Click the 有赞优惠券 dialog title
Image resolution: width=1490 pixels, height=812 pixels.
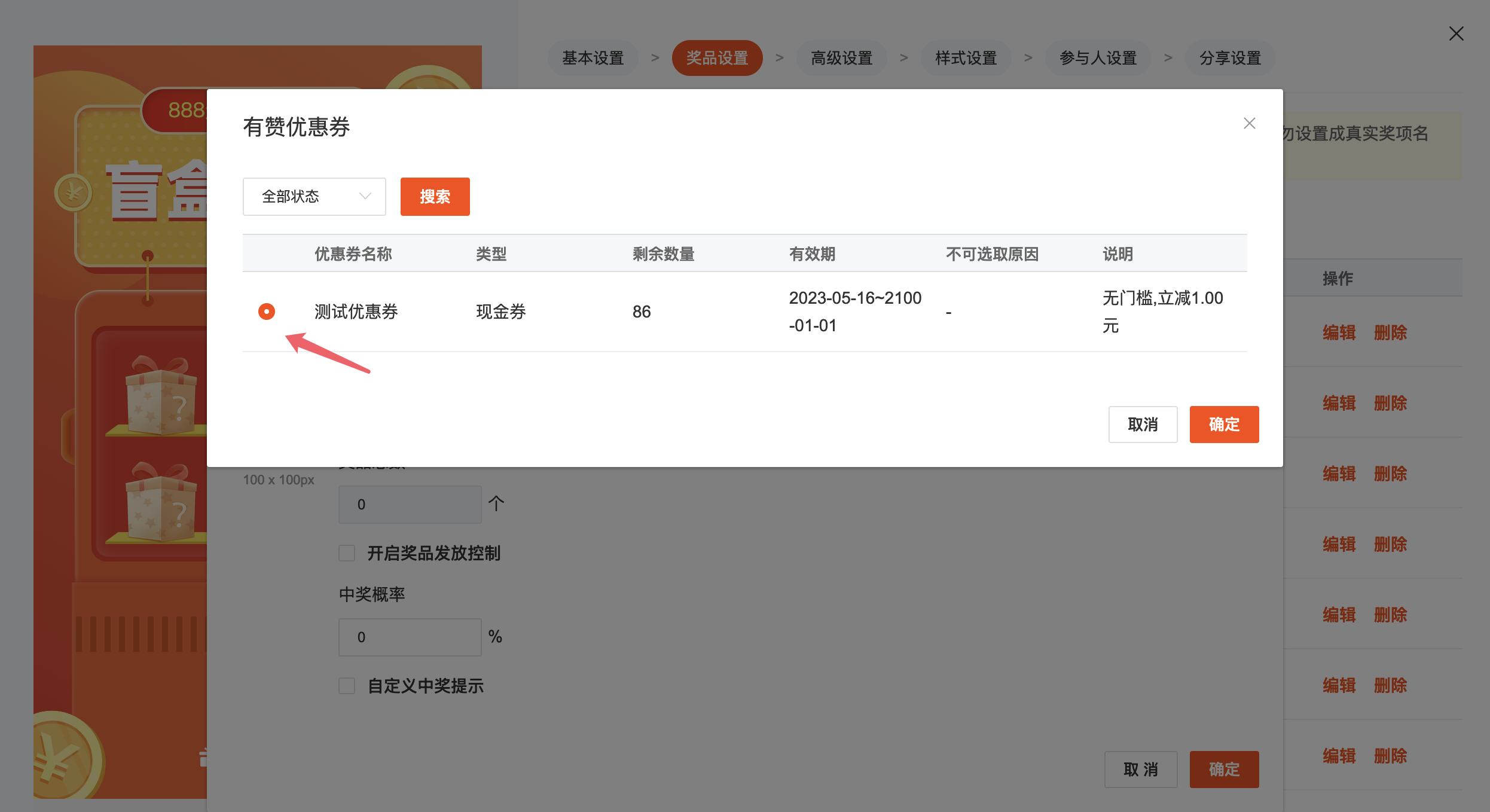point(297,127)
